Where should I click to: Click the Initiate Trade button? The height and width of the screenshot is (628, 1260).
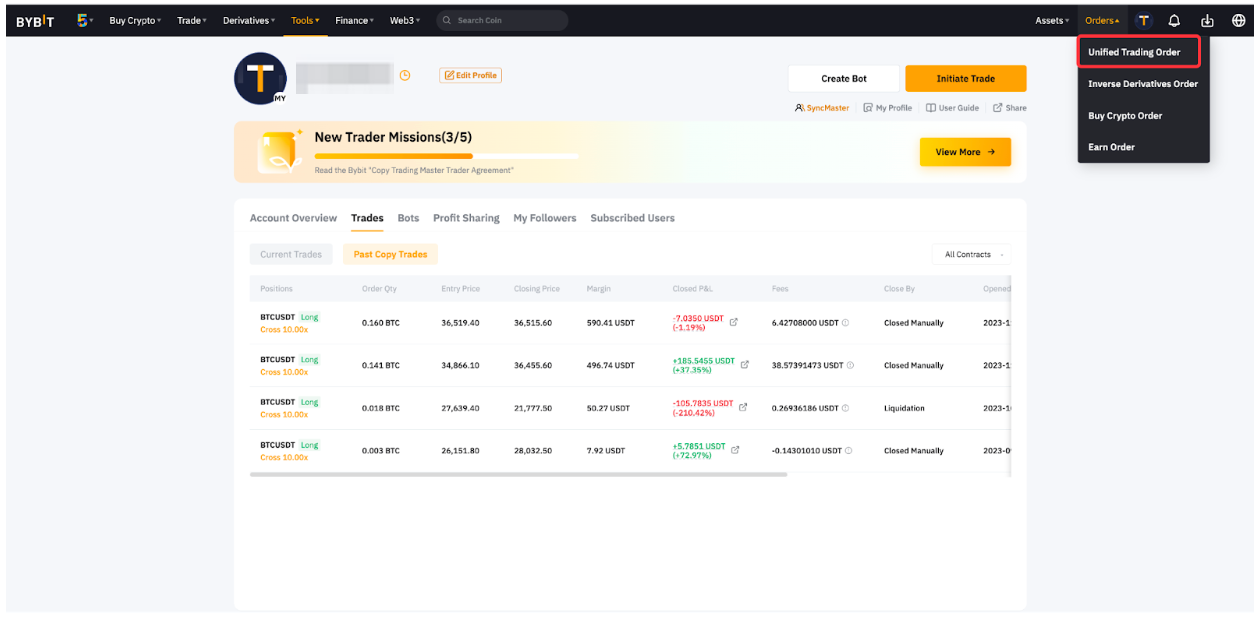pyautogui.click(x=965, y=78)
